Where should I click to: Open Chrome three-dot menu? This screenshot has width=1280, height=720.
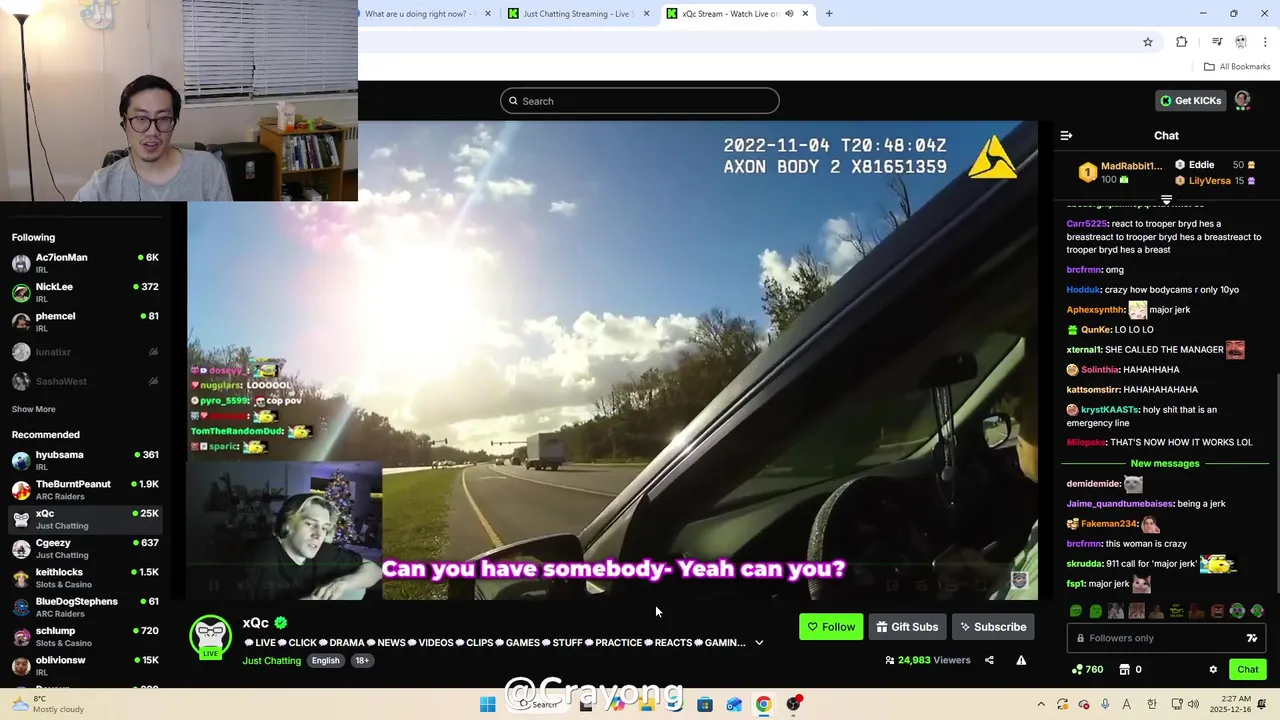(x=1266, y=42)
